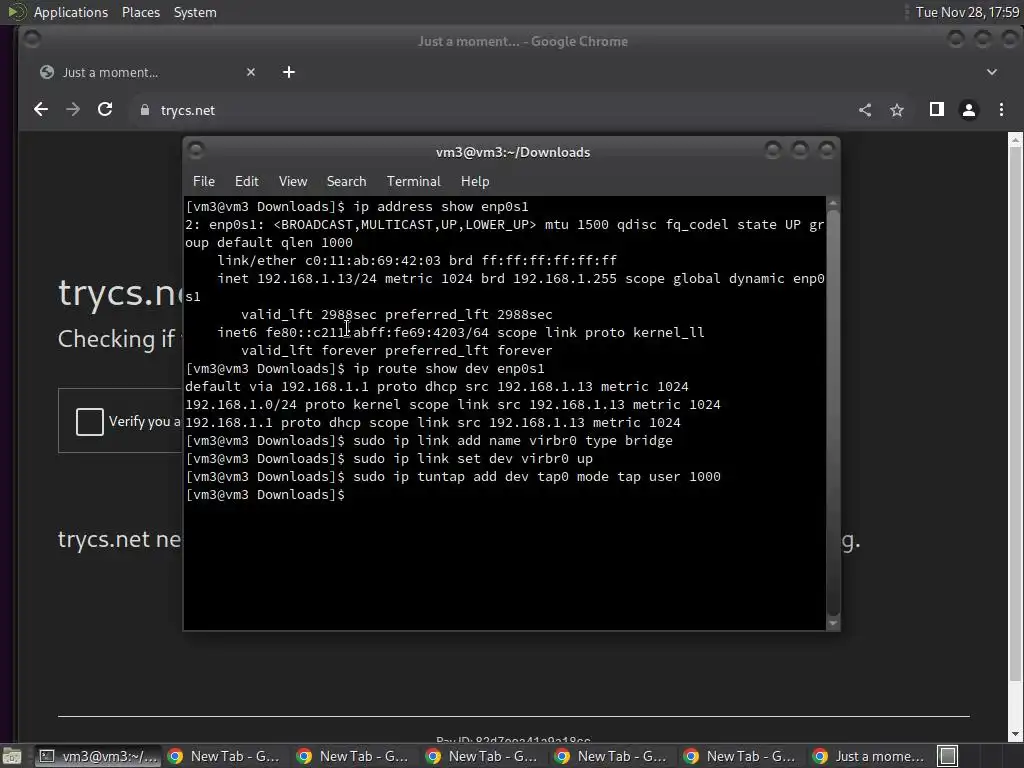Go back in Chrome
This screenshot has width=1024, height=768.
pos(40,110)
